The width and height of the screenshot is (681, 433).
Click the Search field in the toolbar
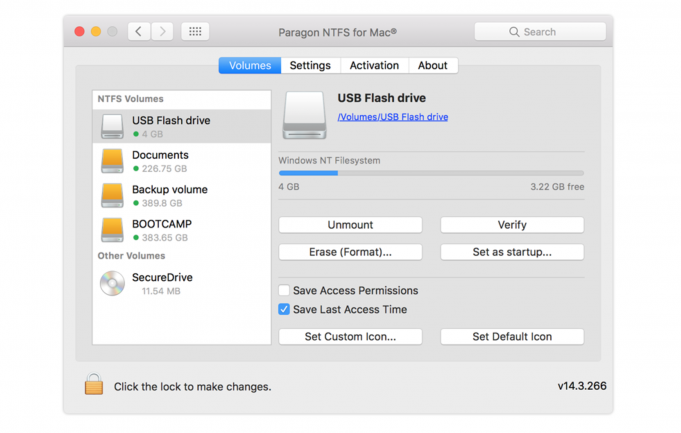(x=540, y=32)
